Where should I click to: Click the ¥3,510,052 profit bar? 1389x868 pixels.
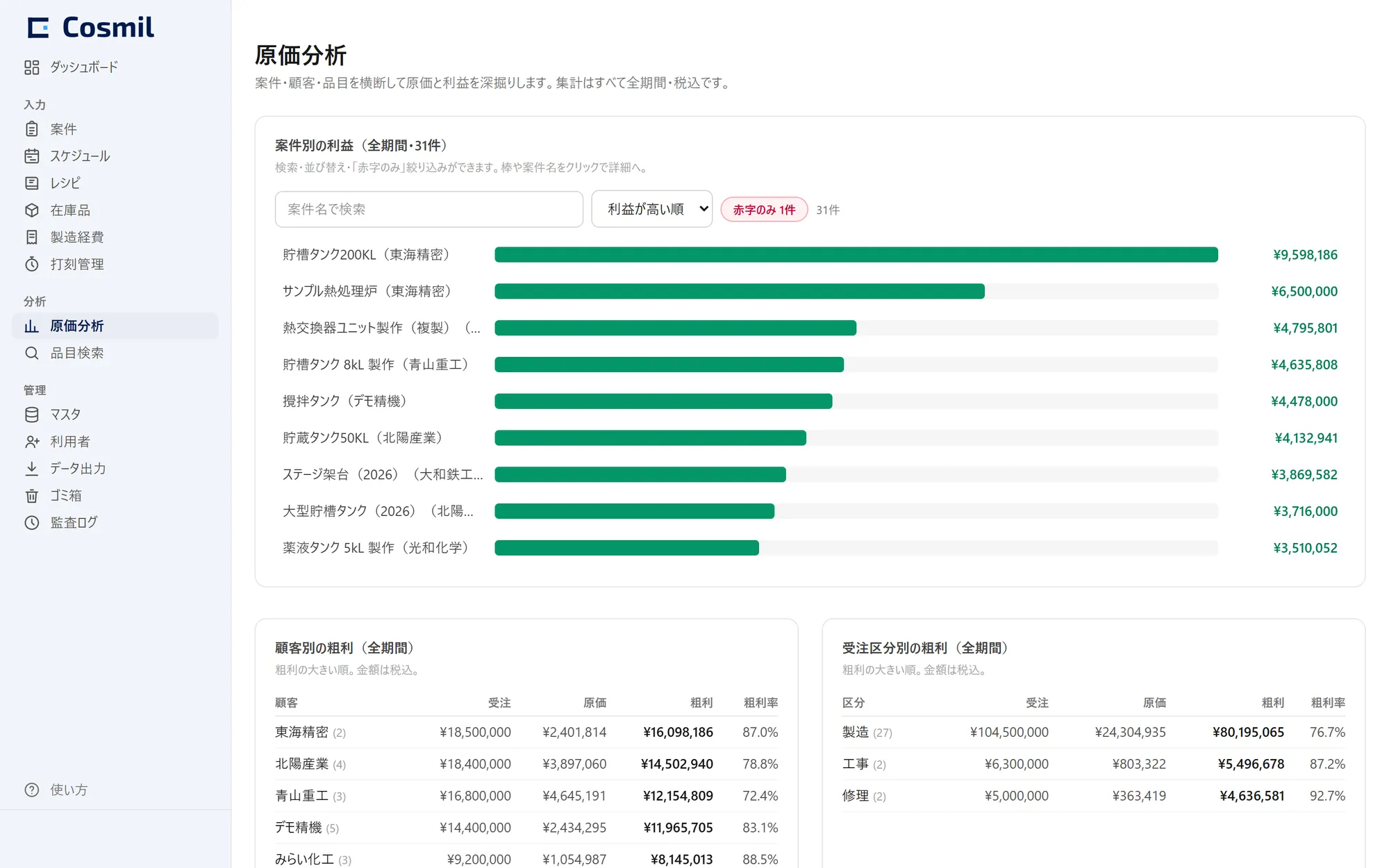pos(626,548)
